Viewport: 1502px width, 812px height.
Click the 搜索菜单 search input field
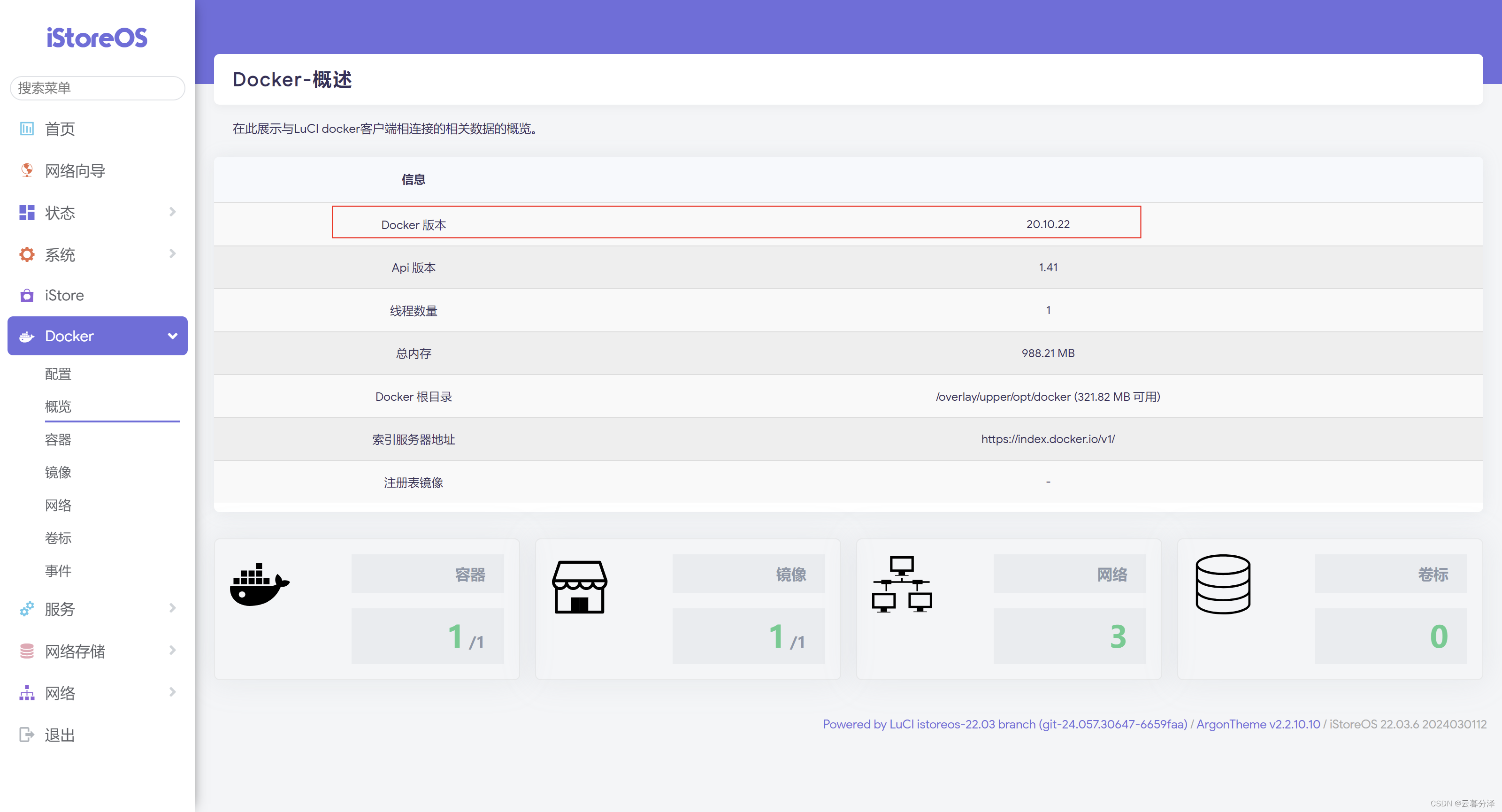pyautogui.click(x=97, y=88)
